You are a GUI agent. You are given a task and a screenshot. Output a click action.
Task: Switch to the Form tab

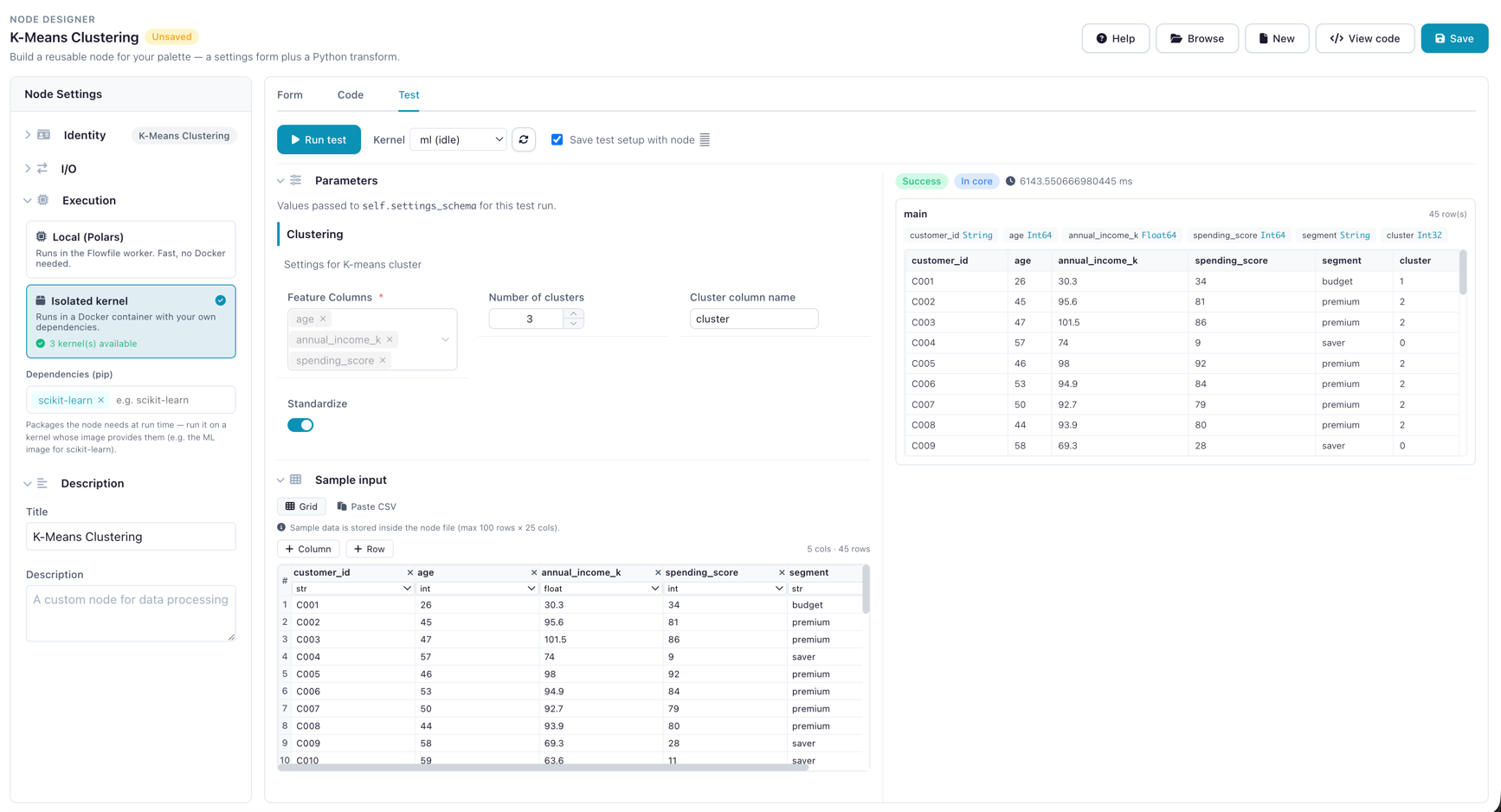coord(290,95)
